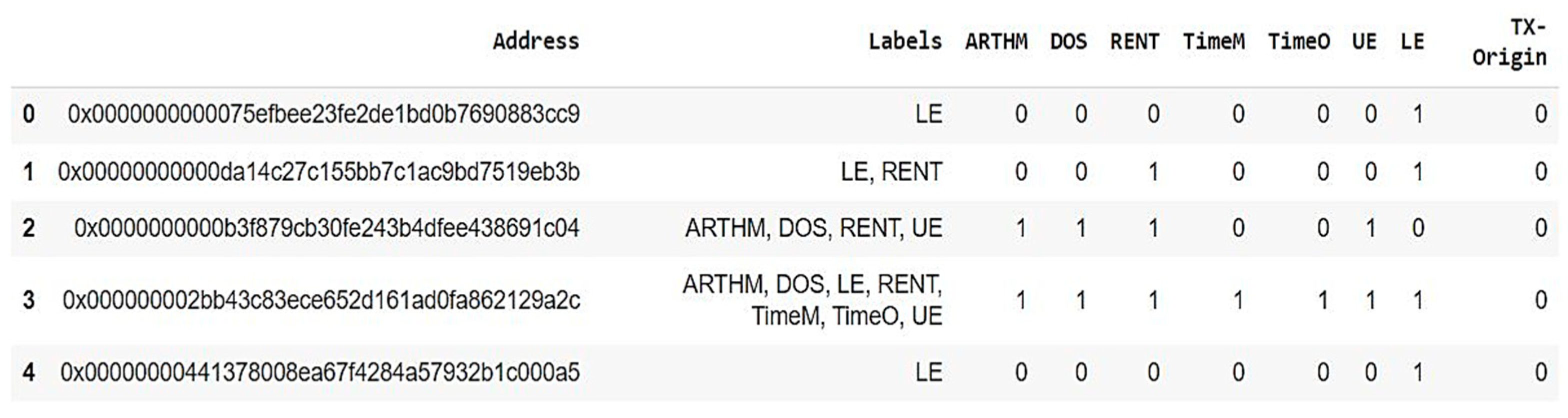The width and height of the screenshot is (1568, 418).
Task: Click the TimeM column header
Action: pos(1213,42)
